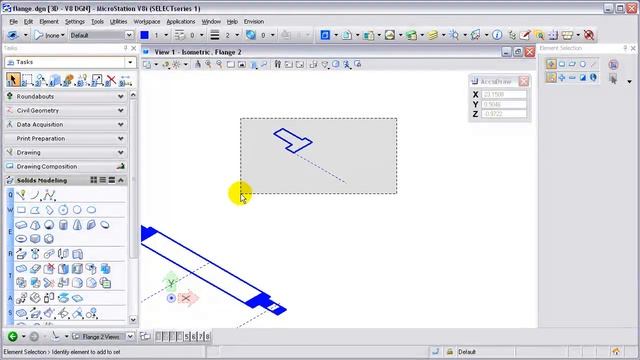The image size is (640, 360).
Task: Open the Workspace menu
Action: click(147, 22)
